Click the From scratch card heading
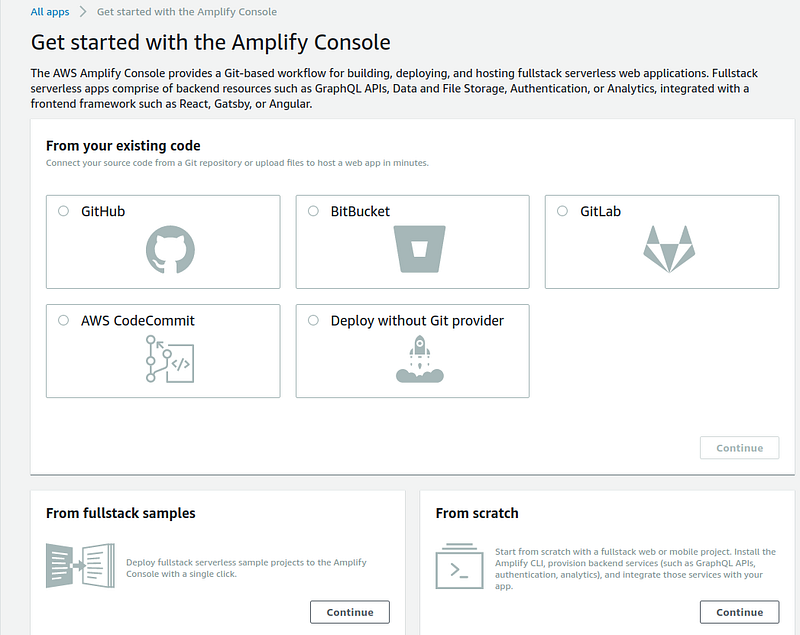Viewport: 800px width, 635px height. (x=477, y=513)
